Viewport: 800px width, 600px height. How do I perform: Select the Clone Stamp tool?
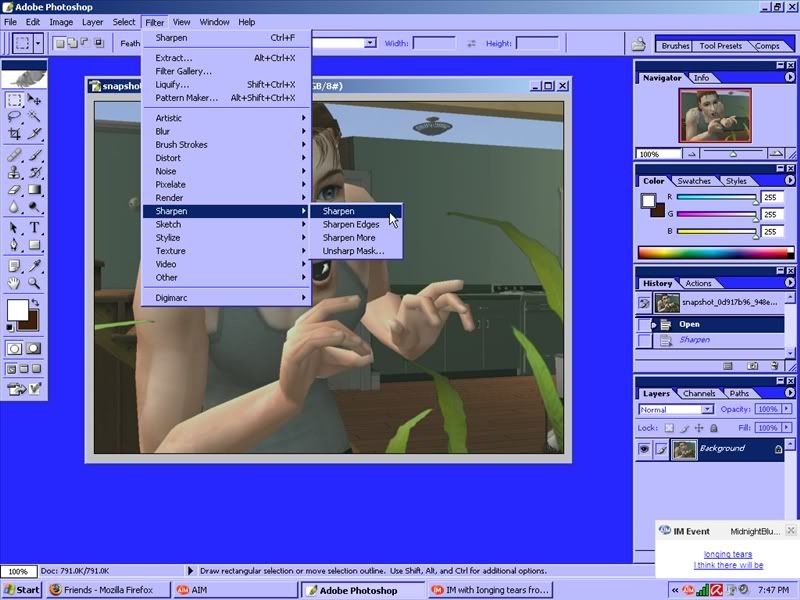point(14,172)
